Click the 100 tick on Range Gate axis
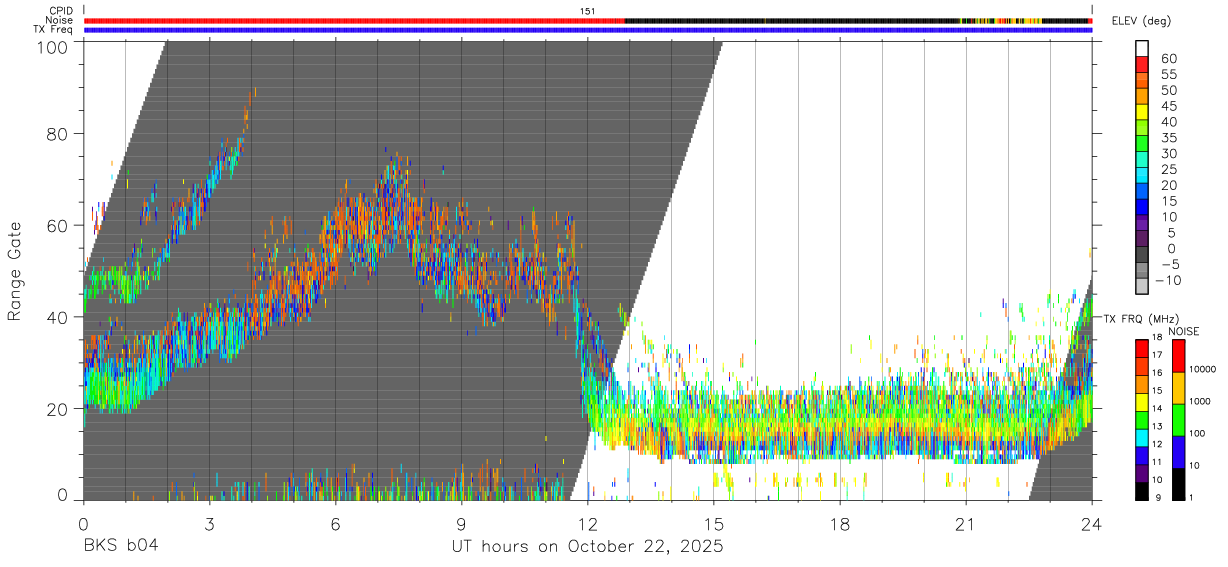 51,46
